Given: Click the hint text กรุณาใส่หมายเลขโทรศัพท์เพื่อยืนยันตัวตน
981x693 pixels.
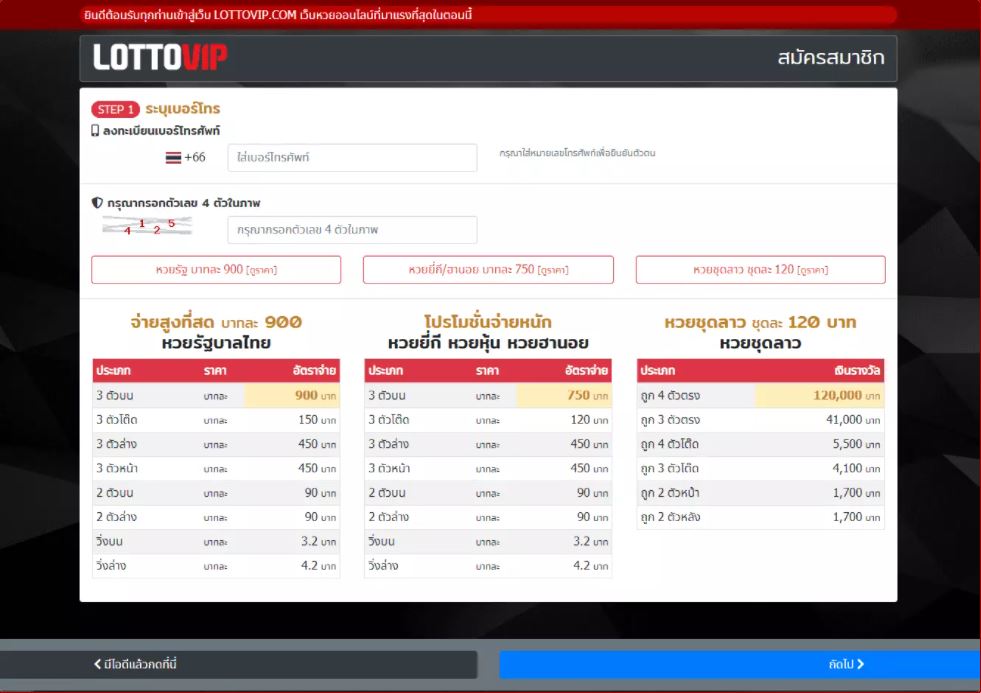Looking at the screenshot, I should 577,153.
